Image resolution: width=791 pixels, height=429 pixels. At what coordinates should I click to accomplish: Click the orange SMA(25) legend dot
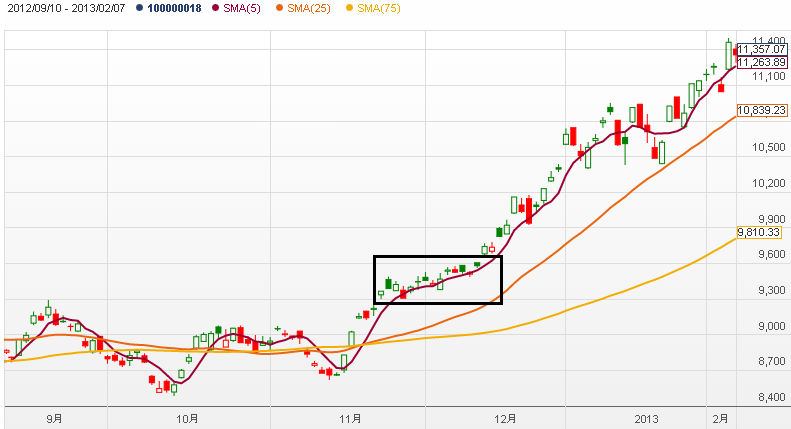tap(280, 8)
